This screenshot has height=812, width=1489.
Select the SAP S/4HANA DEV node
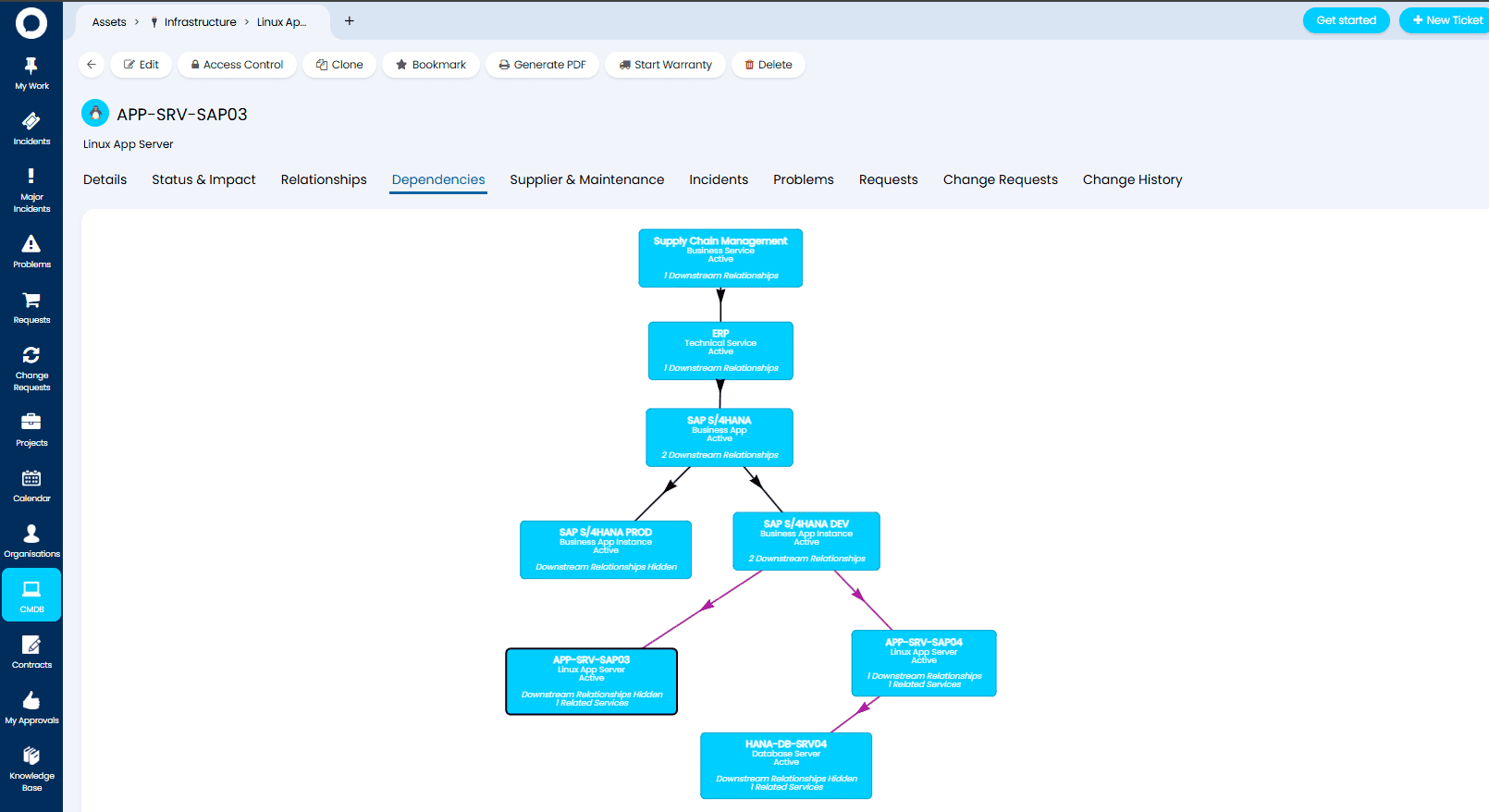coord(806,541)
